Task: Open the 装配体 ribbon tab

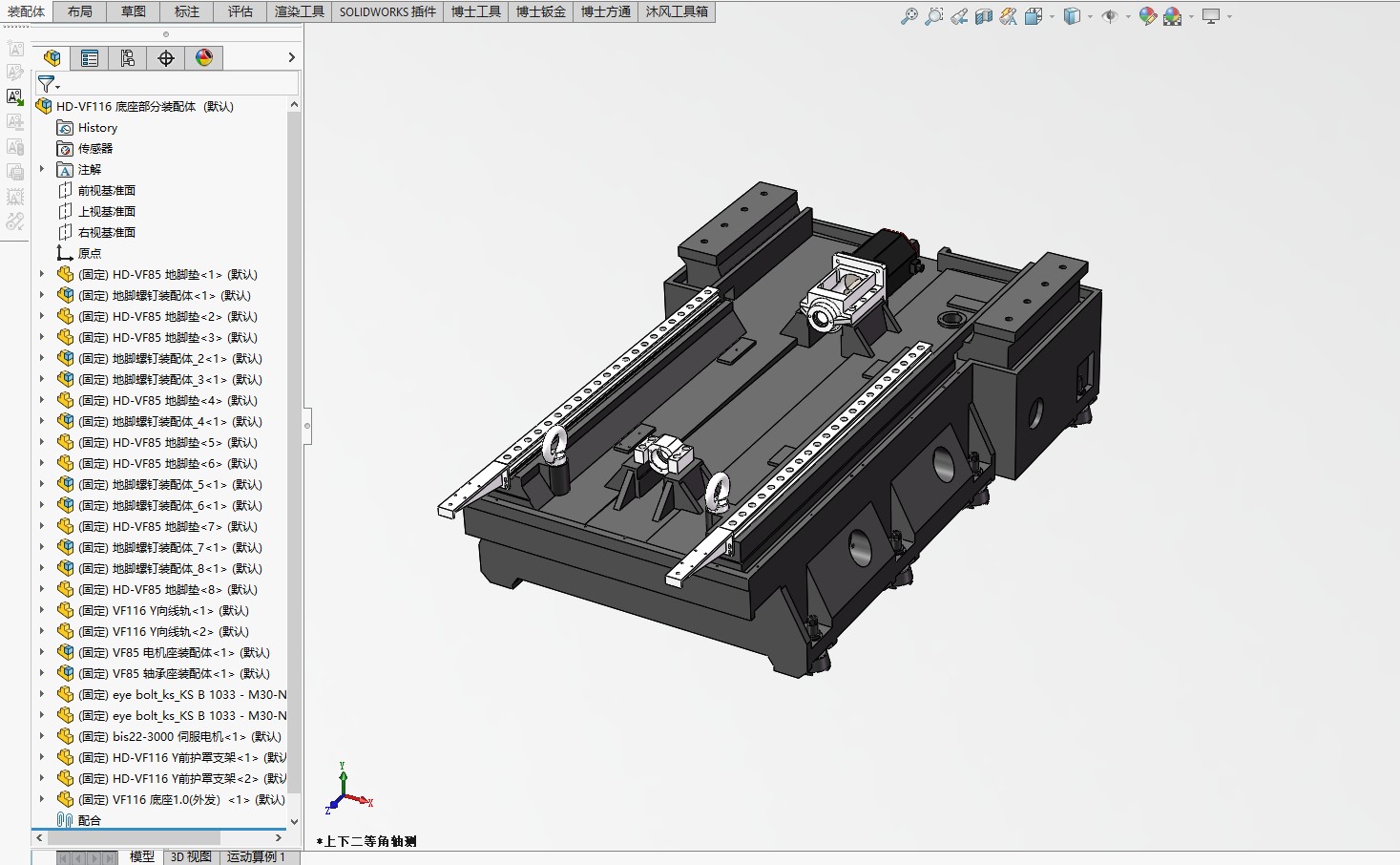Action: coord(26,11)
